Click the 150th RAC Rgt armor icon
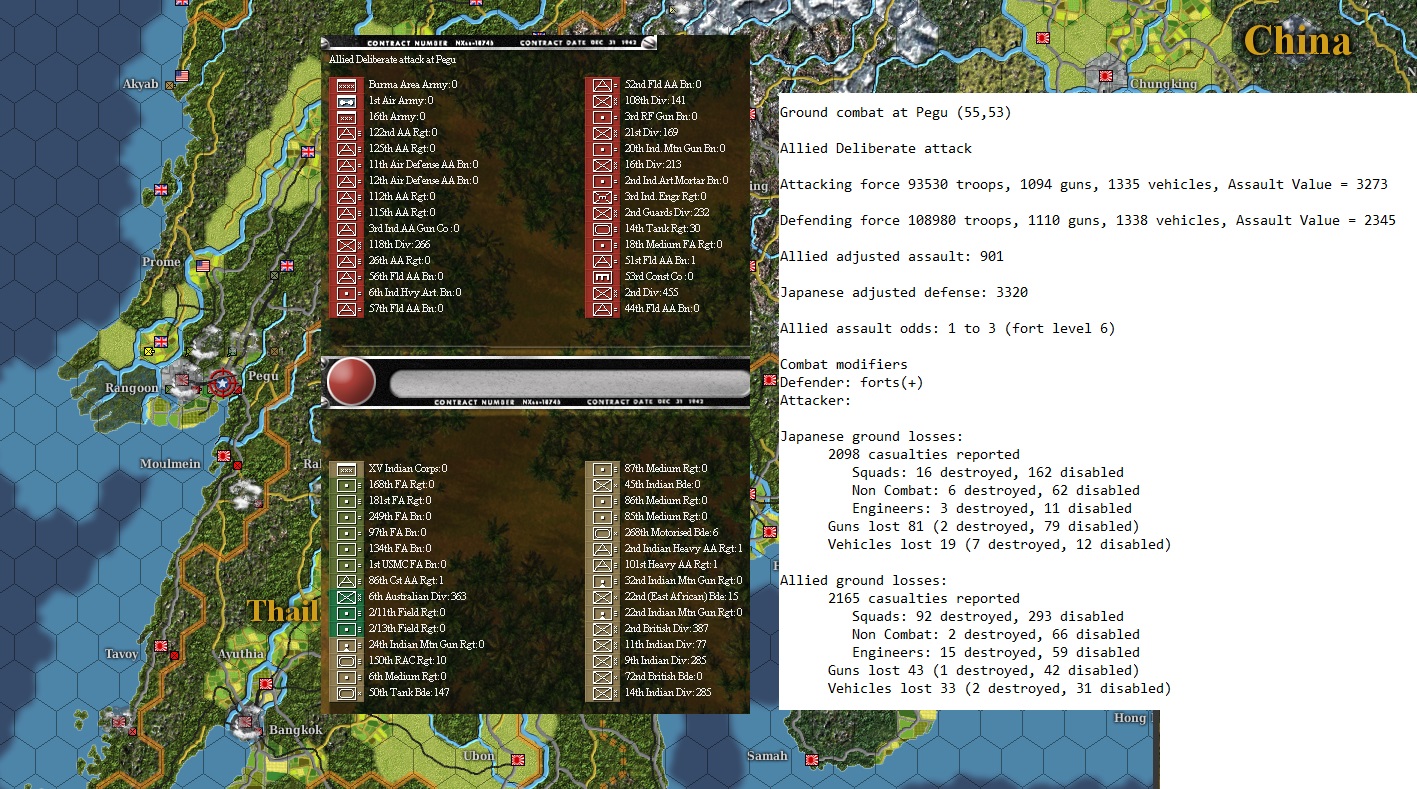Image resolution: width=1417 pixels, height=789 pixels. pos(347,661)
